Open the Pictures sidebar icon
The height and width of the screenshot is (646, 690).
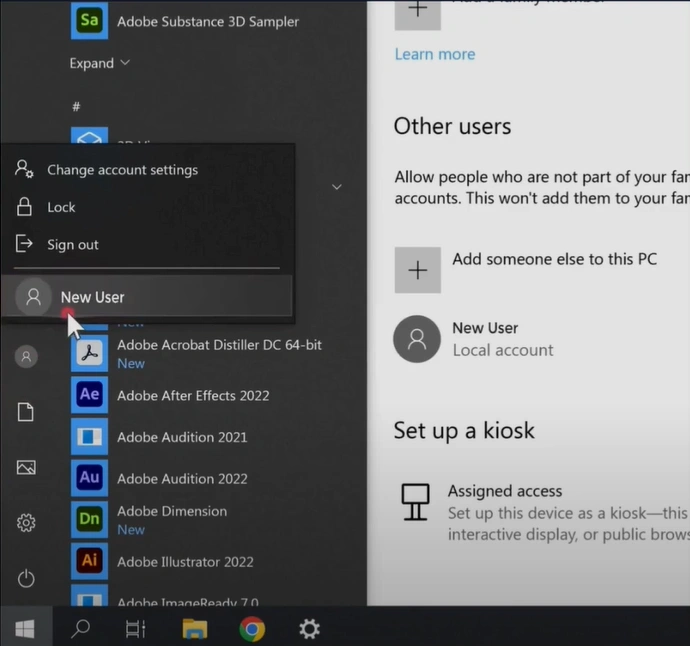coord(26,467)
